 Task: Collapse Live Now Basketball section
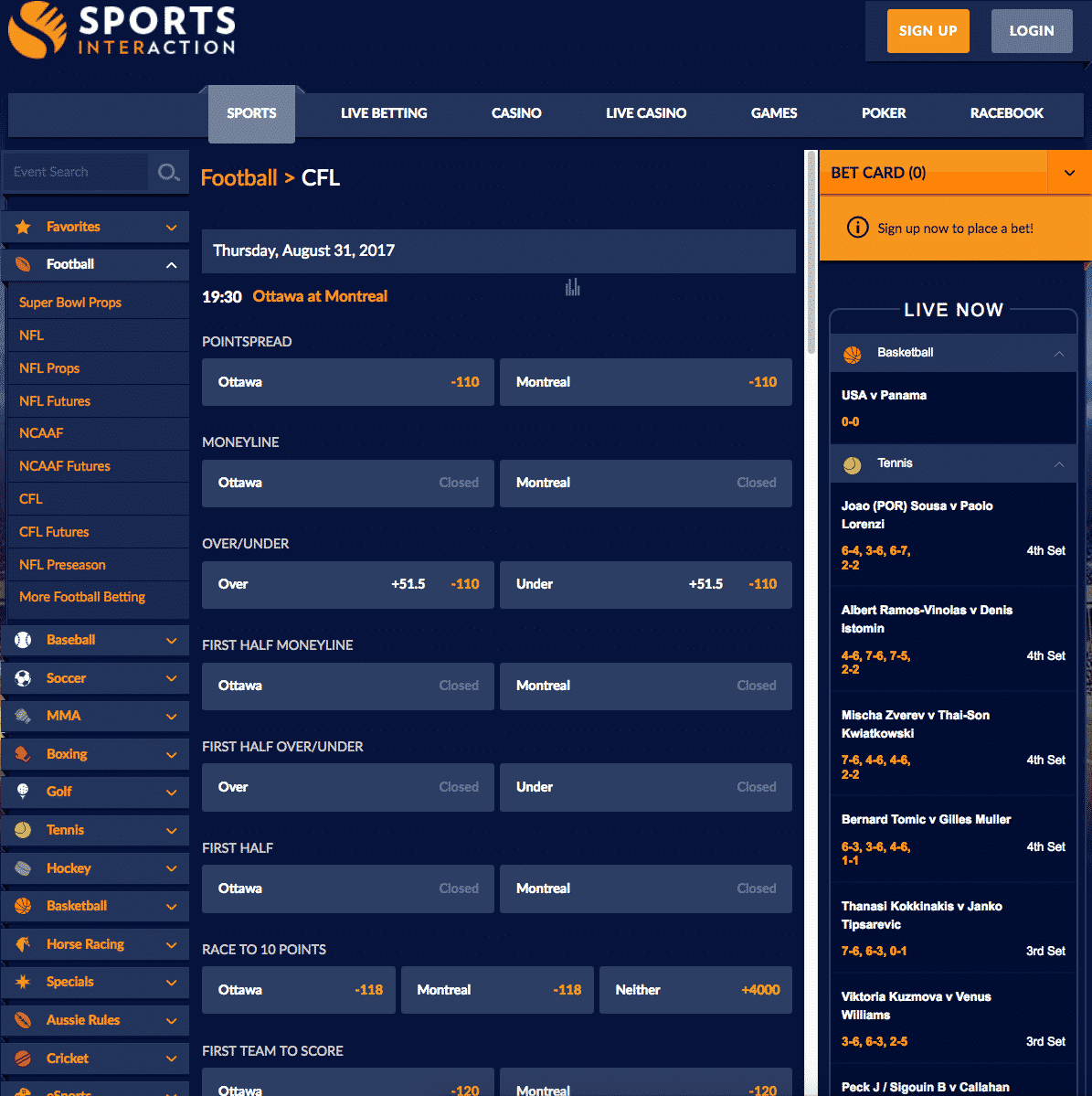(1059, 354)
